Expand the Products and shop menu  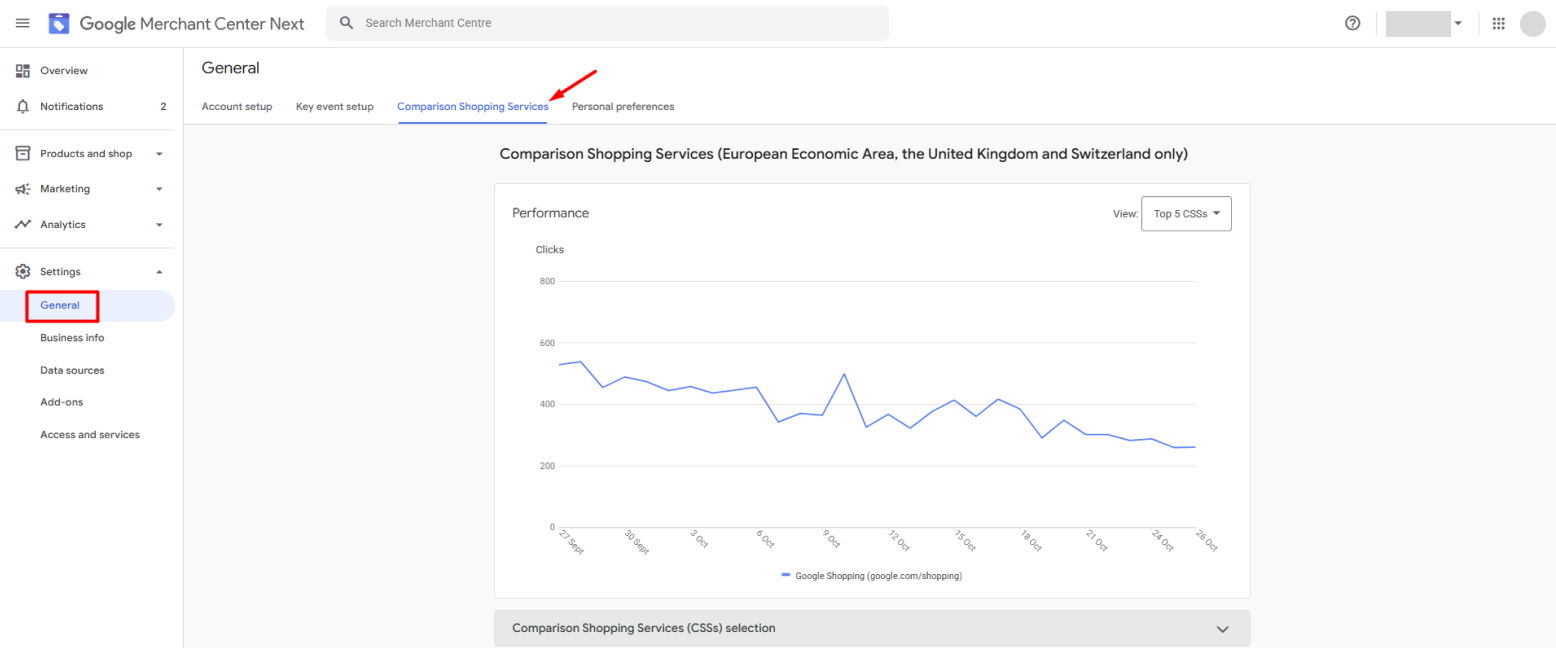click(x=158, y=154)
